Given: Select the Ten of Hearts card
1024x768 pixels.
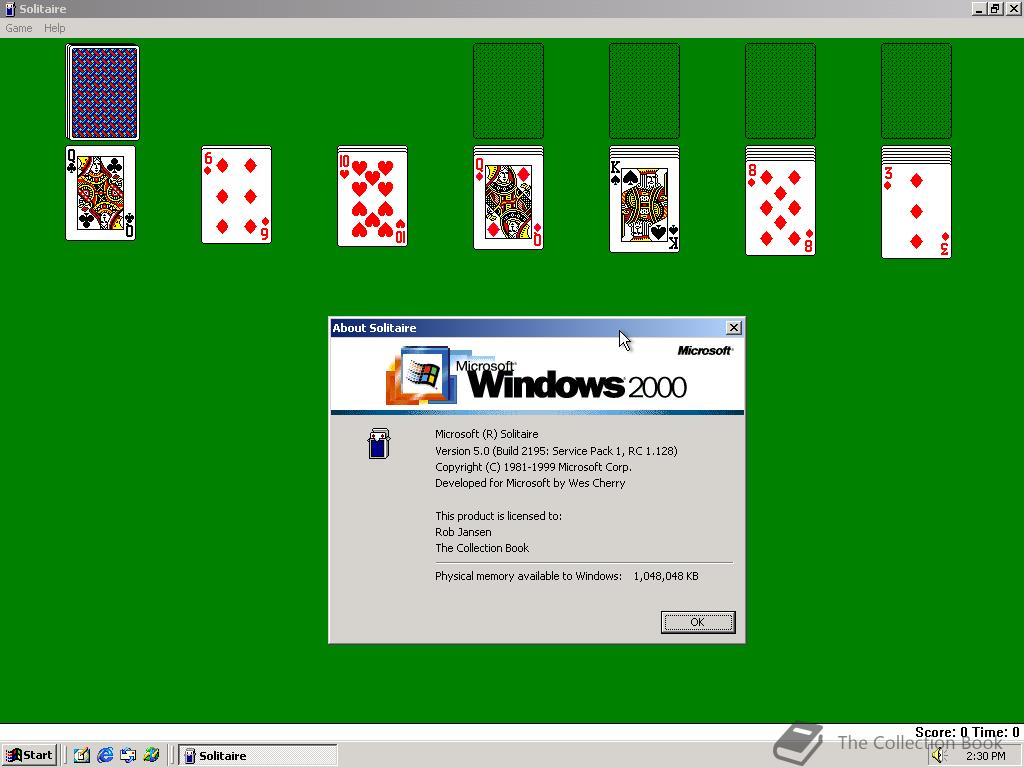Looking at the screenshot, I should tap(372, 197).
